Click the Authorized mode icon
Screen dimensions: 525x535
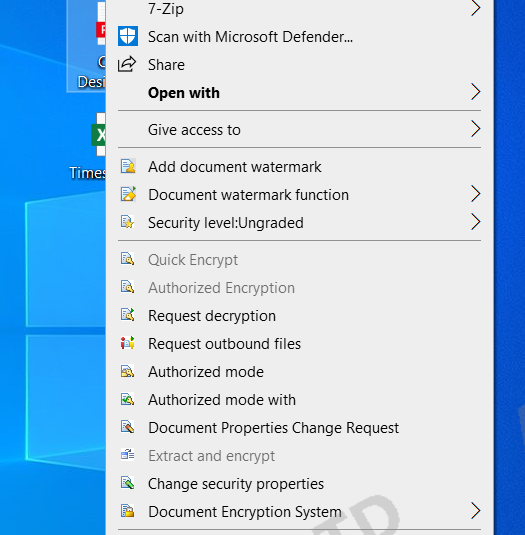(128, 371)
